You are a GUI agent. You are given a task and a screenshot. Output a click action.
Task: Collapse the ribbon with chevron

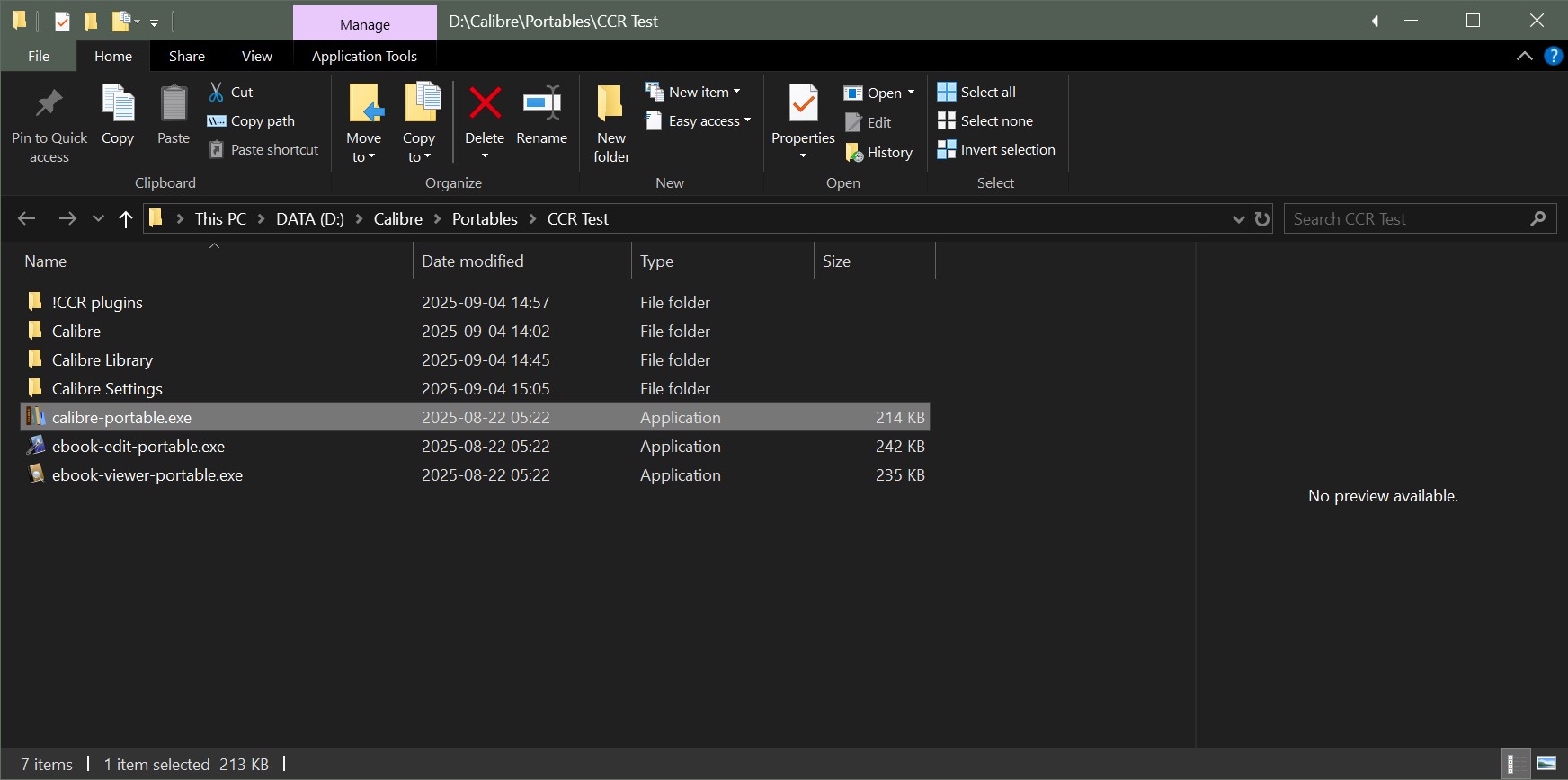point(1525,56)
